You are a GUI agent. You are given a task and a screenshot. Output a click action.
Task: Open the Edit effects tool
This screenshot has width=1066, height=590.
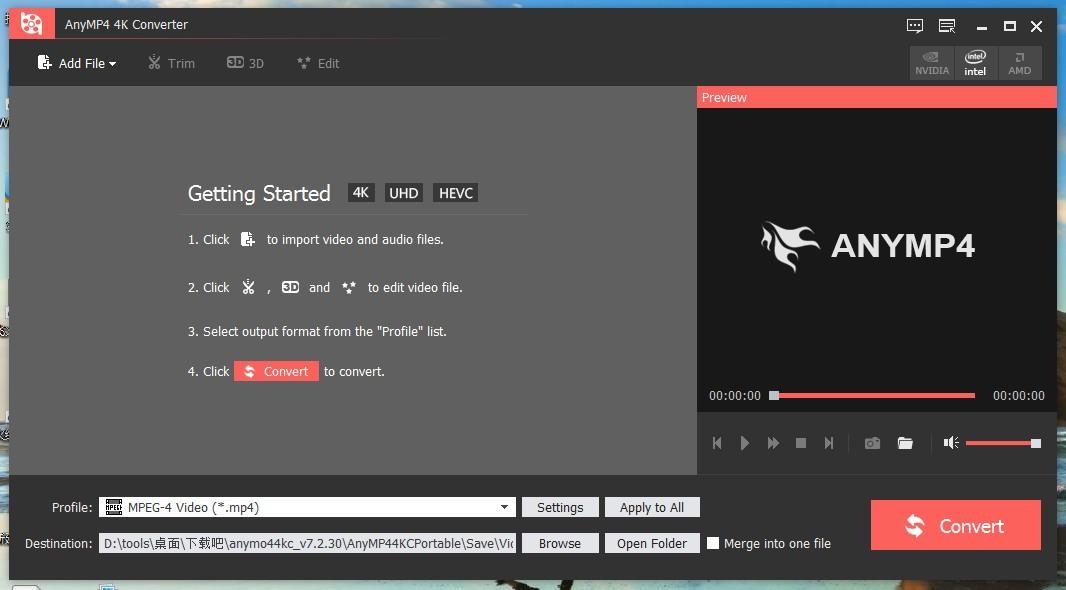(317, 63)
